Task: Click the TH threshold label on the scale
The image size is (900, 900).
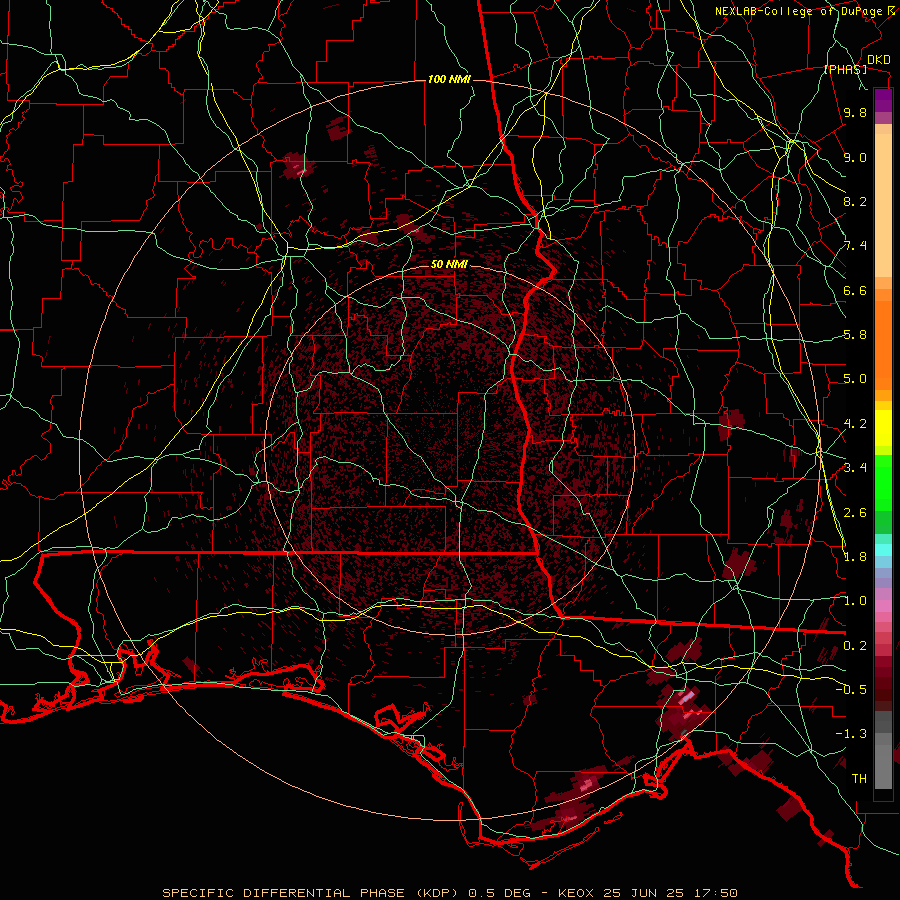Action: (859, 779)
